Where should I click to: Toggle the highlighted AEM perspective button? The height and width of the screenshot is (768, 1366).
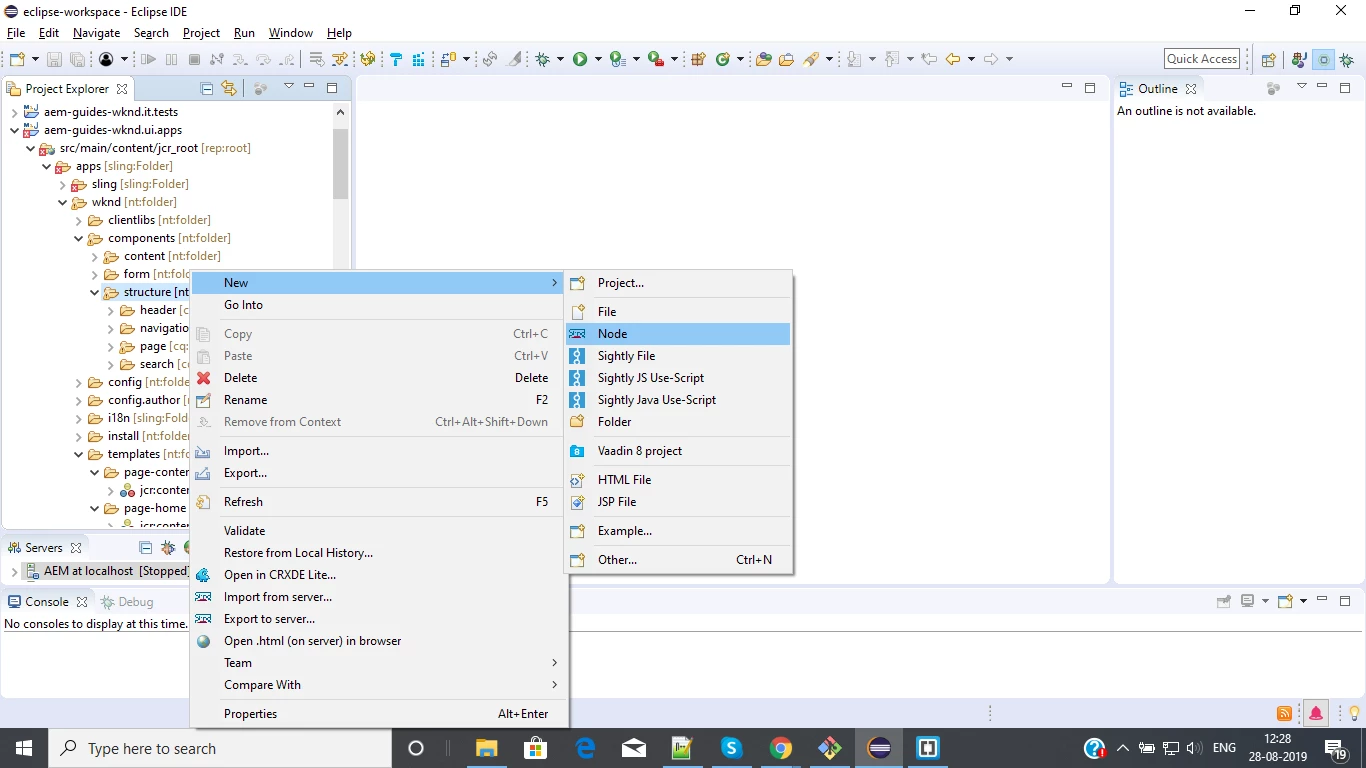pos(1323,59)
